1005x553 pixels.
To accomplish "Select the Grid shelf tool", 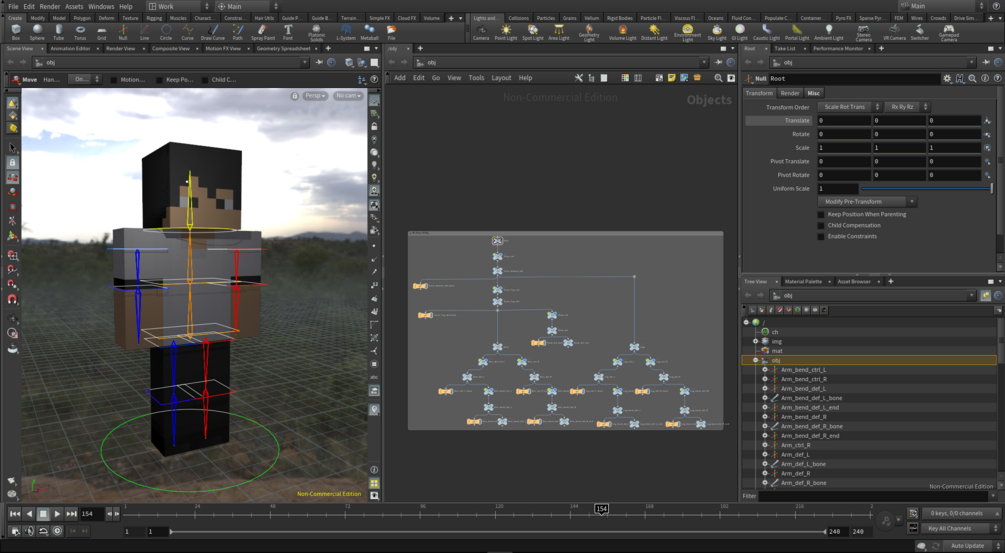I will pyautogui.click(x=101, y=32).
